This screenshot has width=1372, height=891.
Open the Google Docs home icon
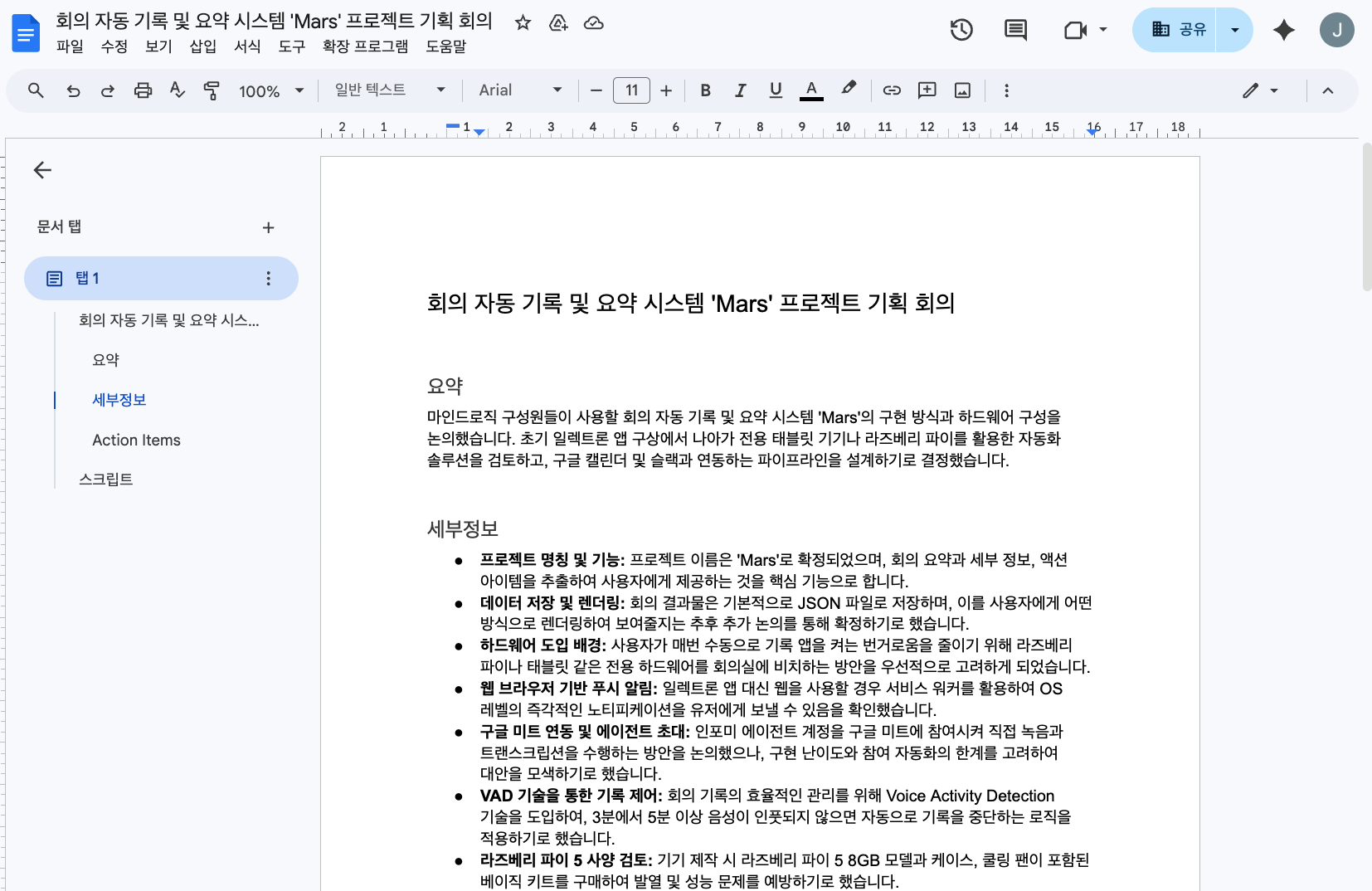click(26, 33)
